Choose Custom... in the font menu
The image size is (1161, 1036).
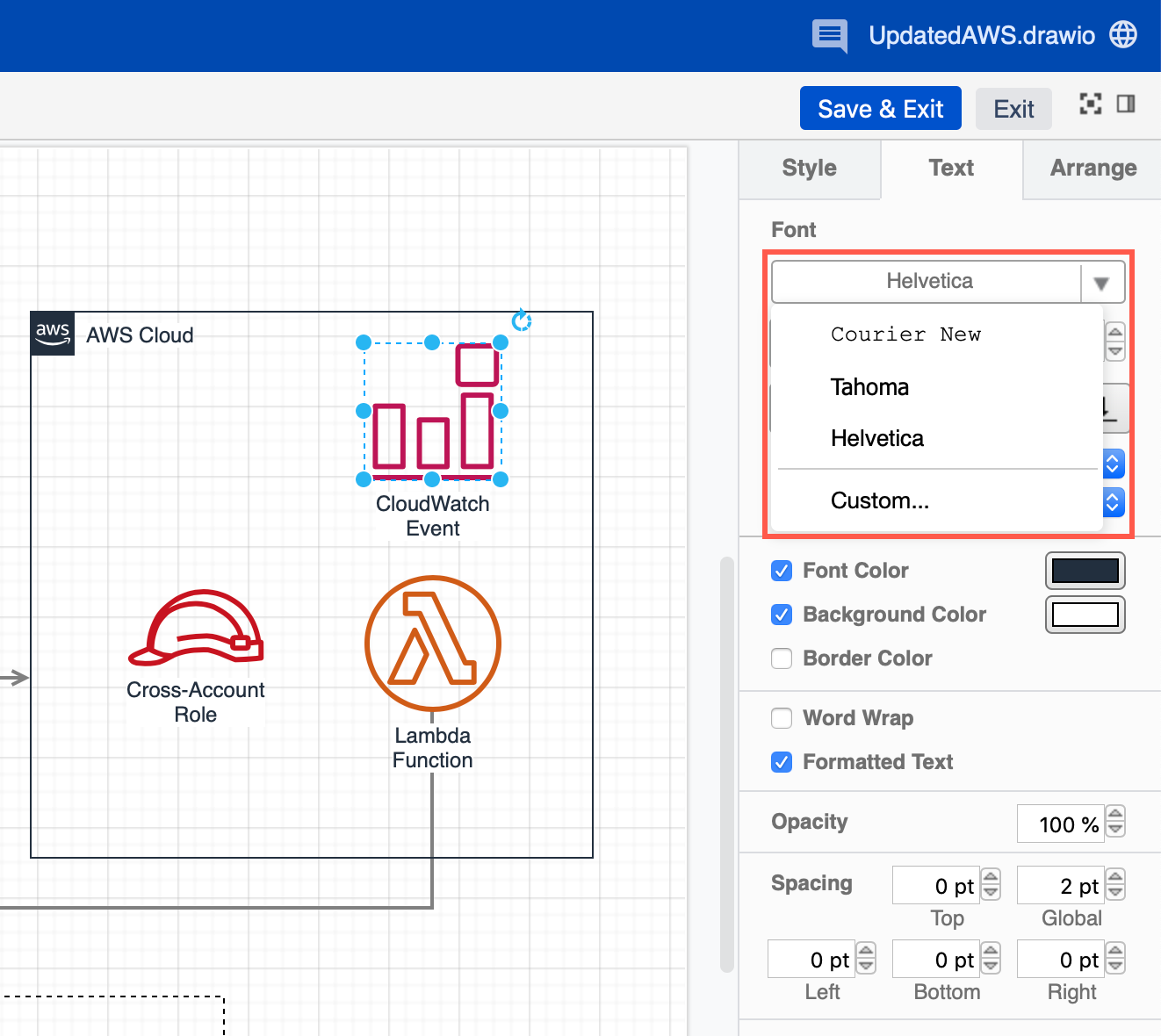coord(880,500)
